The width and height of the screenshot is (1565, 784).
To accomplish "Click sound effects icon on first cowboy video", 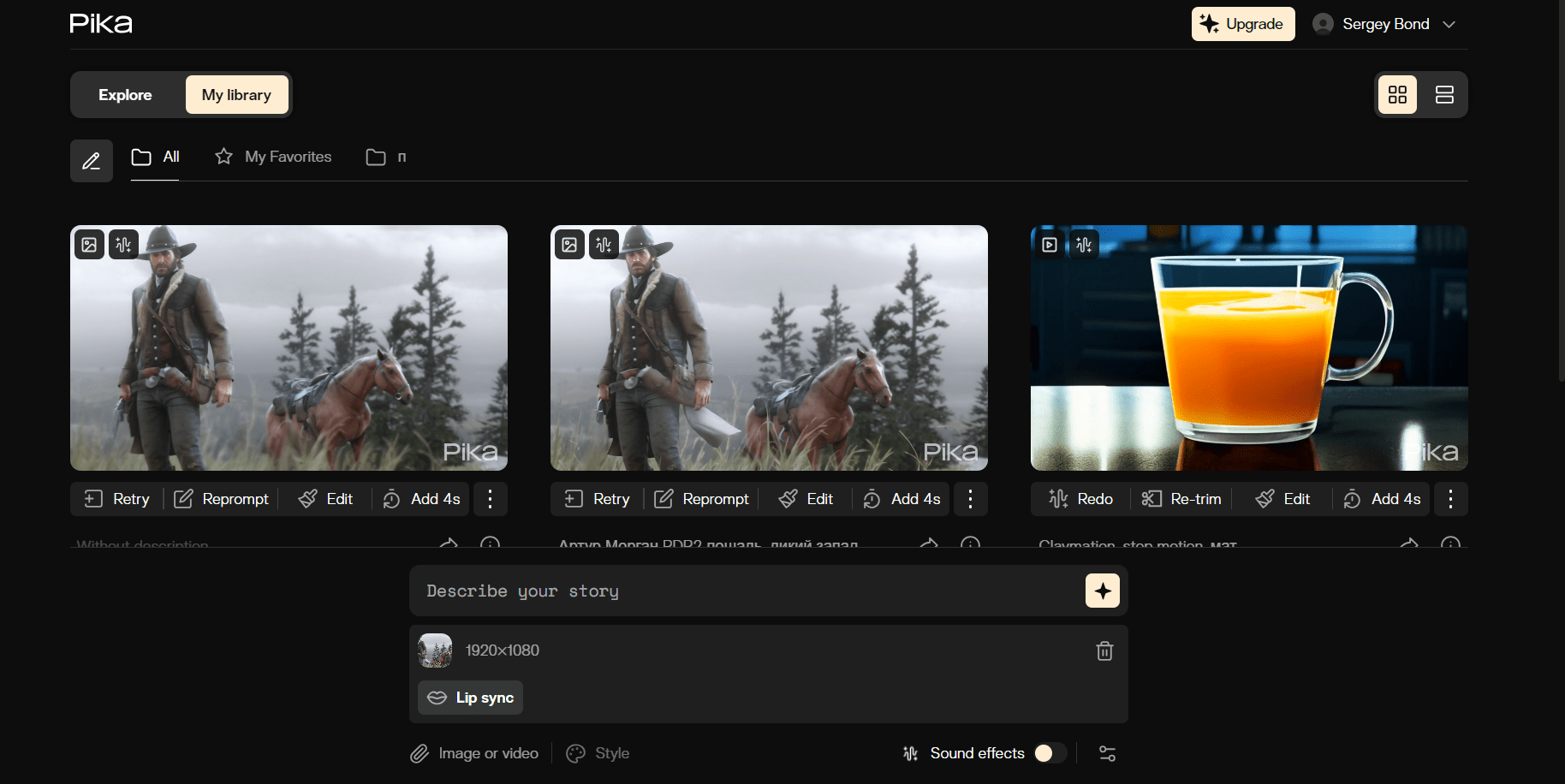I will [x=123, y=245].
